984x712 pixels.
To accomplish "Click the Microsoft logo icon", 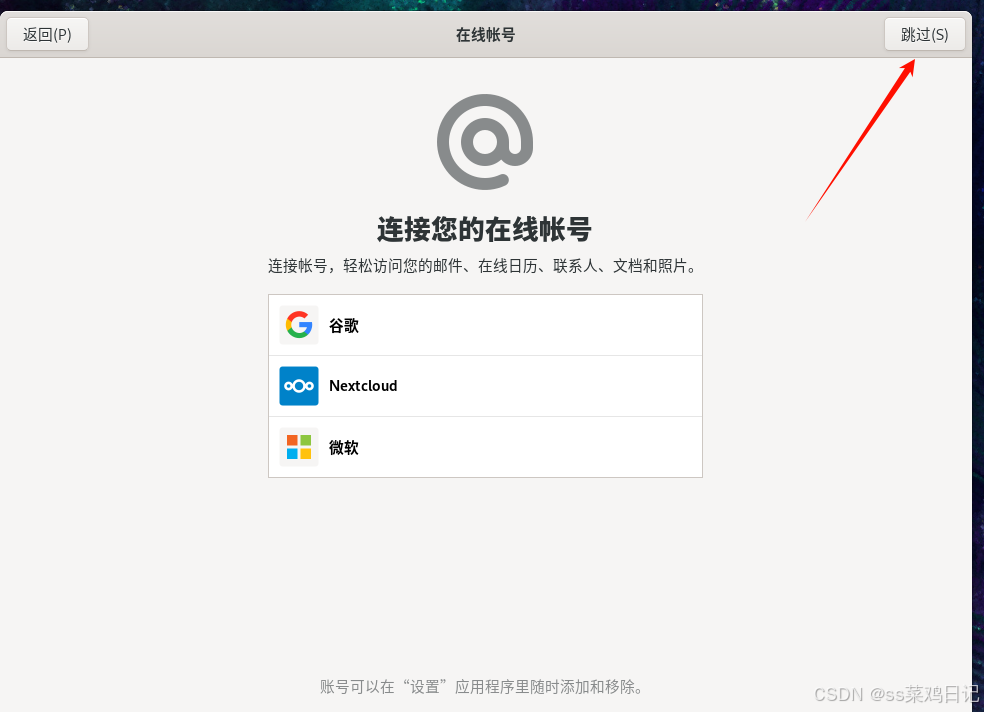I will pyautogui.click(x=299, y=447).
